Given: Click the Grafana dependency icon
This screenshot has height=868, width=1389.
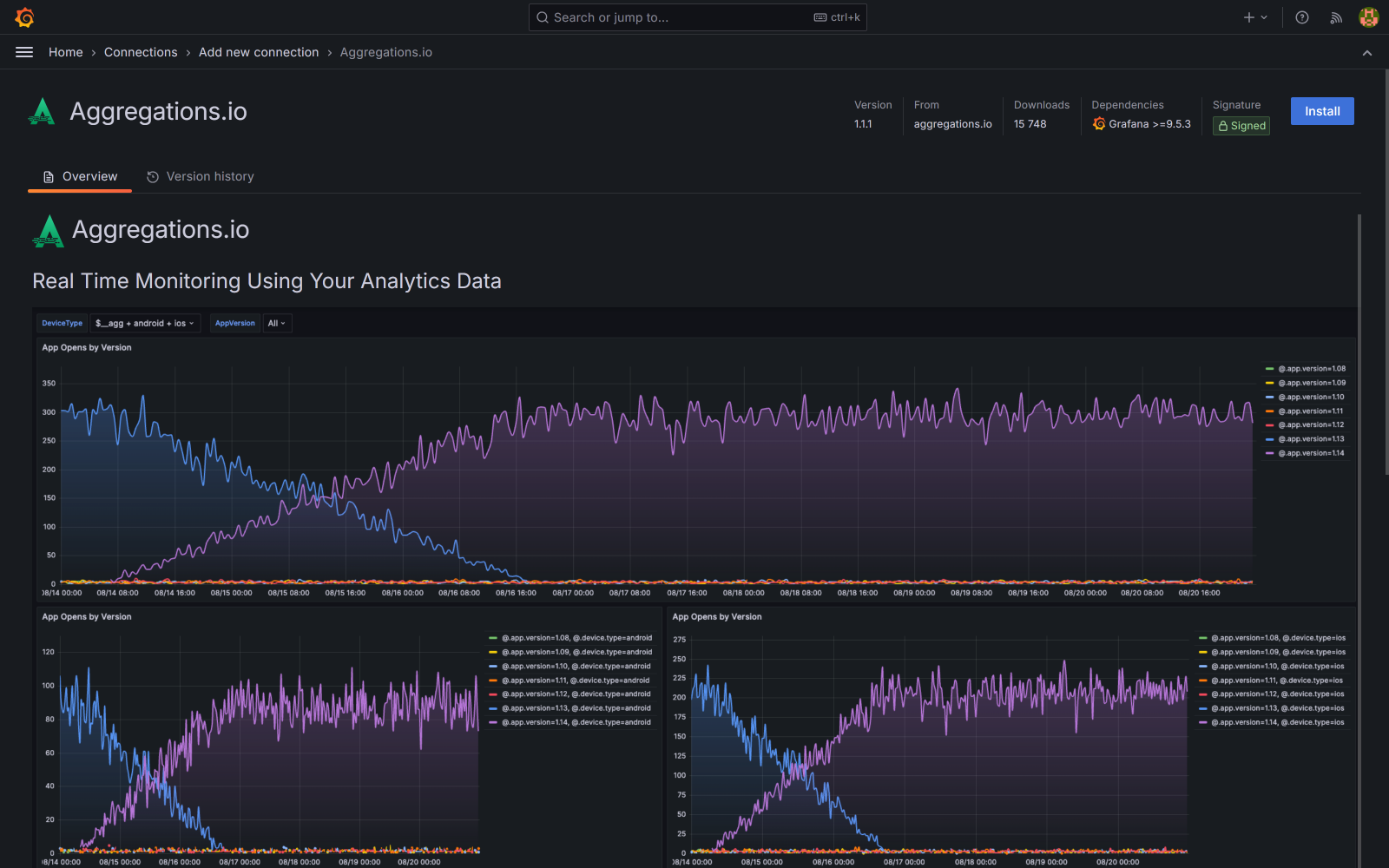Looking at the screenshot, I should tap(1099, 124).
